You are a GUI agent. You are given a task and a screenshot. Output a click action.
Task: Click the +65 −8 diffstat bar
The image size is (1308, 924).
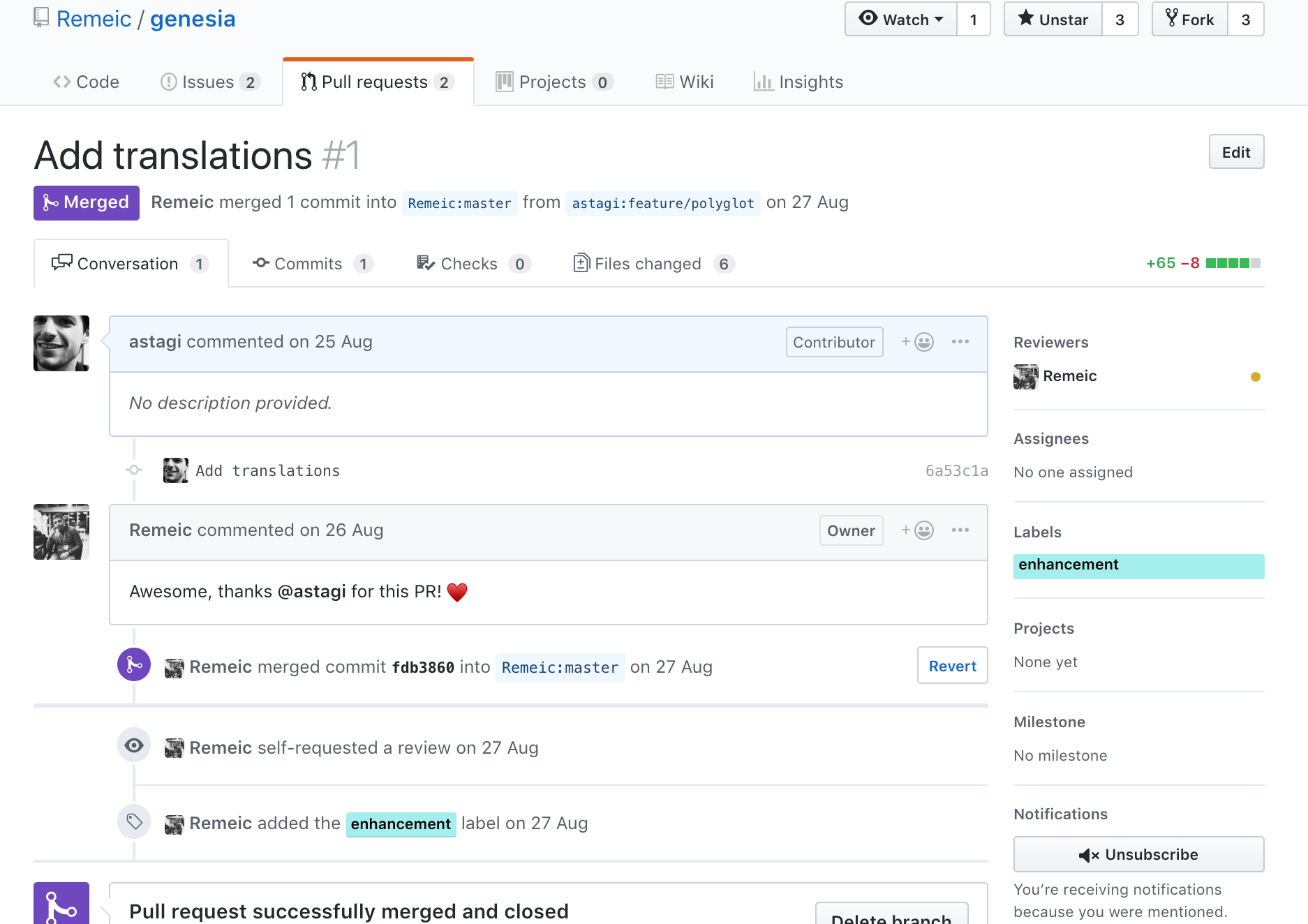[1203, 263]
